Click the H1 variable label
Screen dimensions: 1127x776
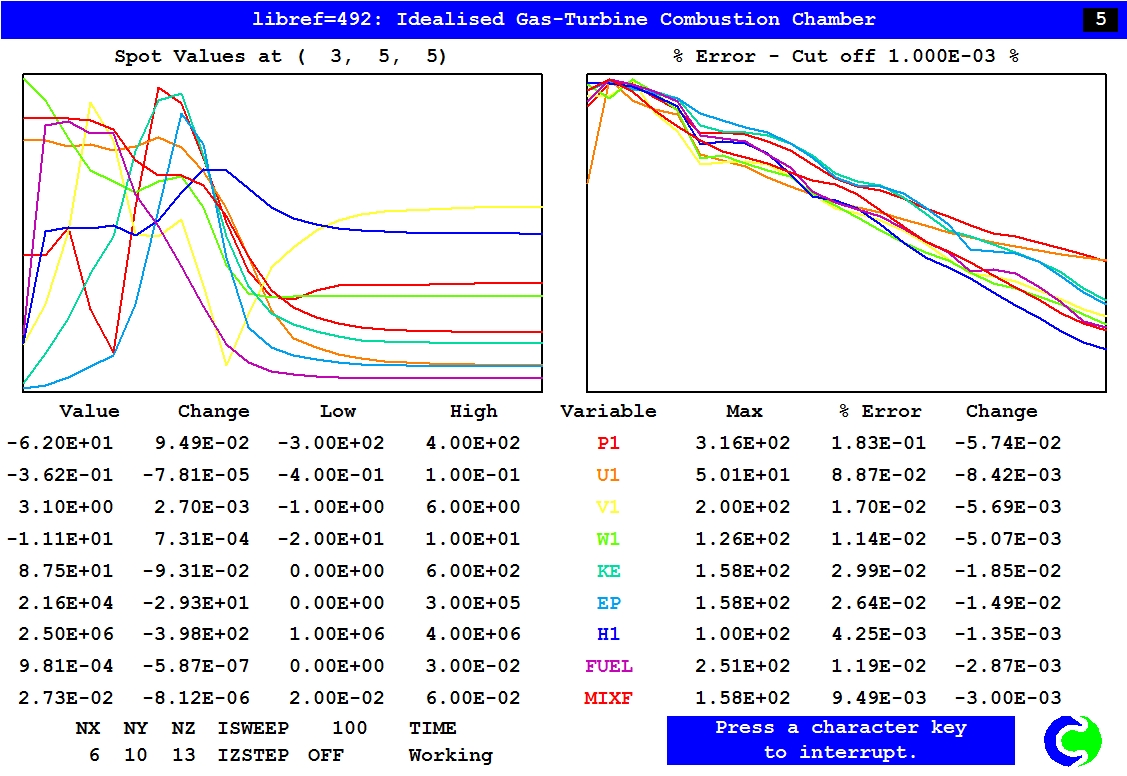pyautogui.click(x=608, y=634)
